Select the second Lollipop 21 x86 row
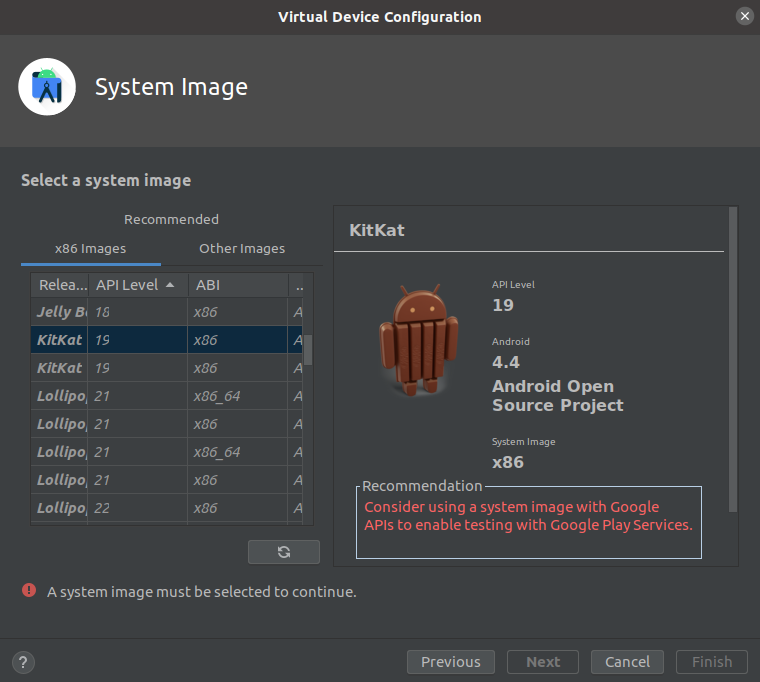760x682 pixels. click(167, 480)
